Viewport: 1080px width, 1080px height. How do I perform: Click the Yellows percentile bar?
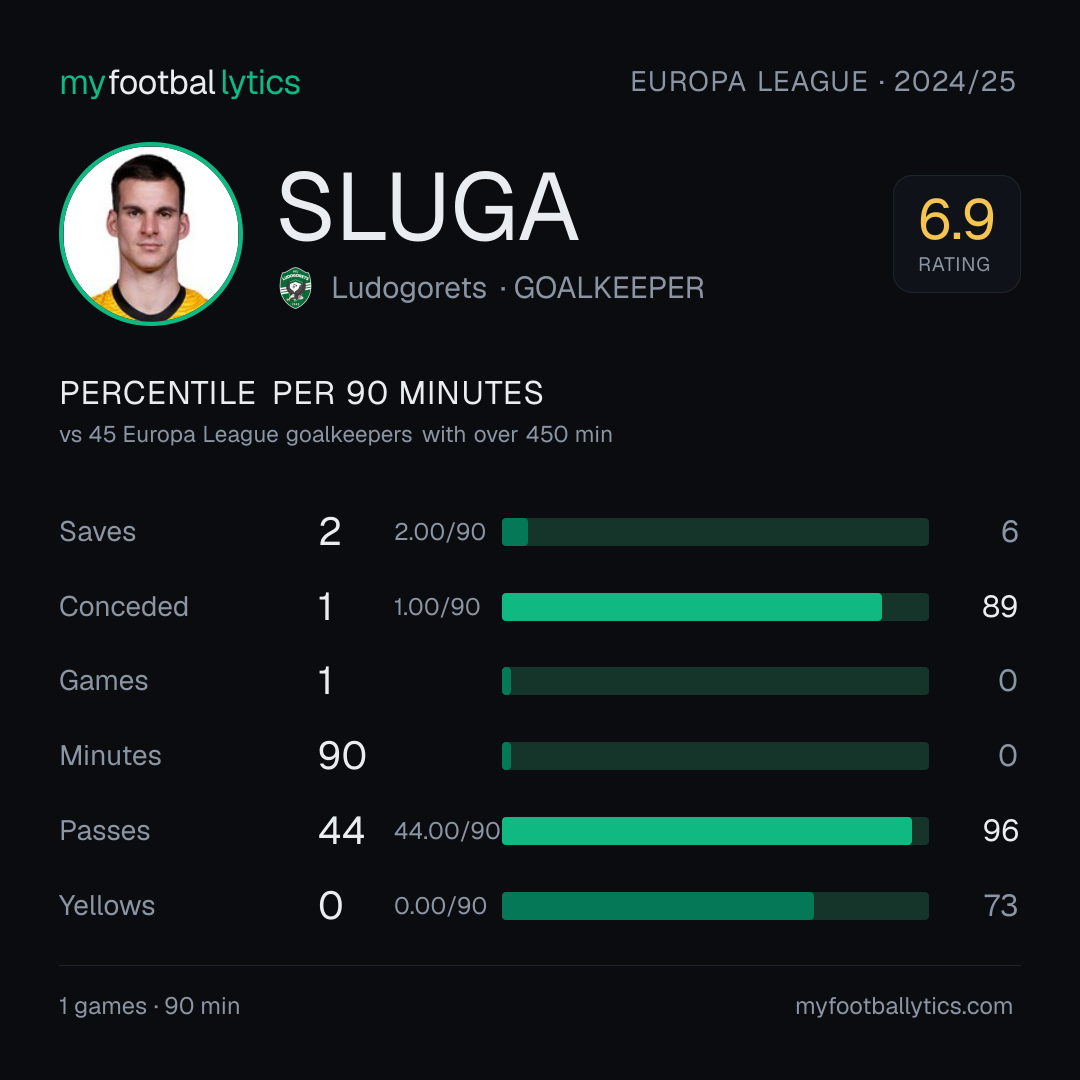click(x=715, y=906)
